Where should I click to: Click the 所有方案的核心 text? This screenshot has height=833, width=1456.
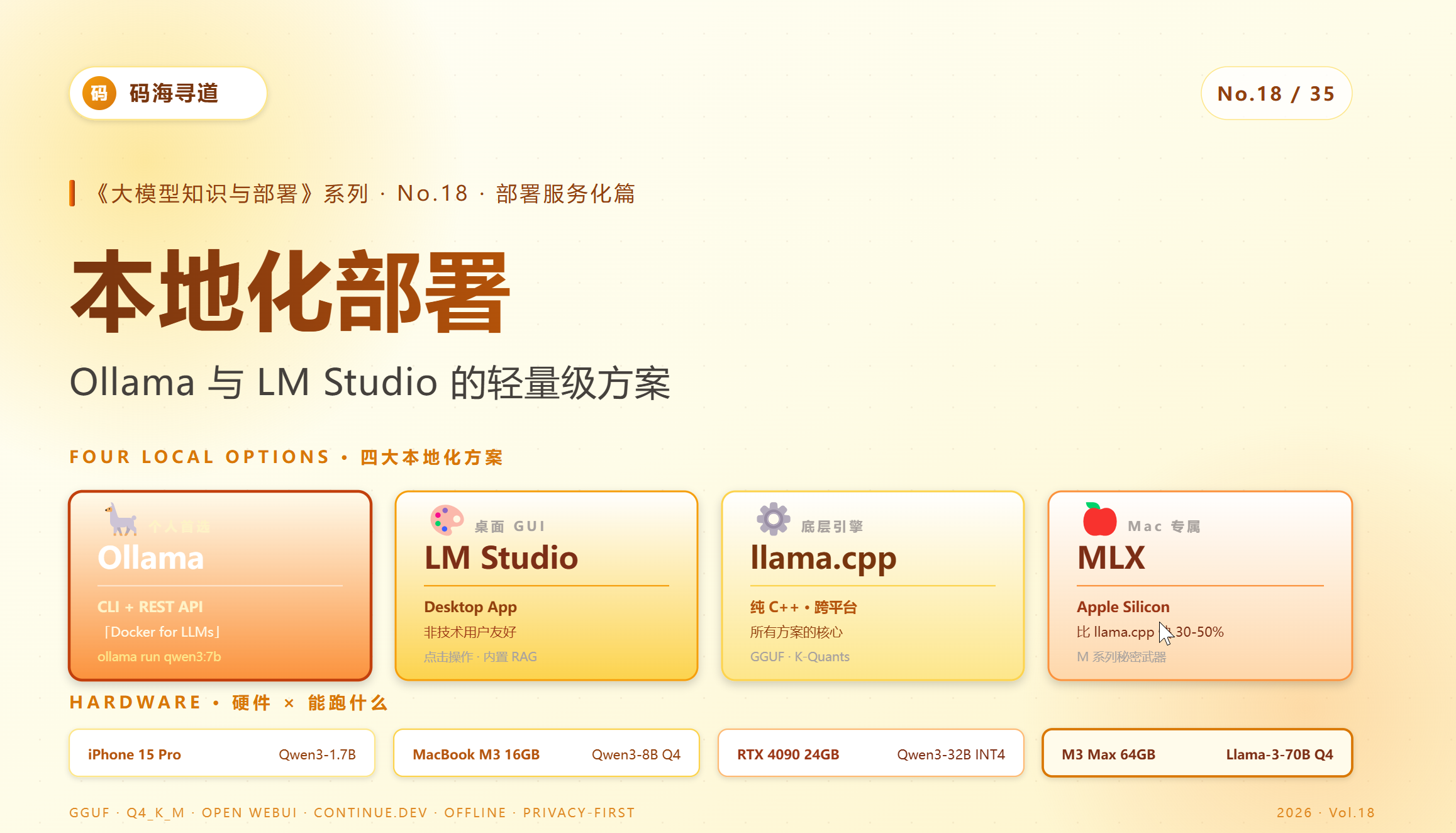point(796,632)
